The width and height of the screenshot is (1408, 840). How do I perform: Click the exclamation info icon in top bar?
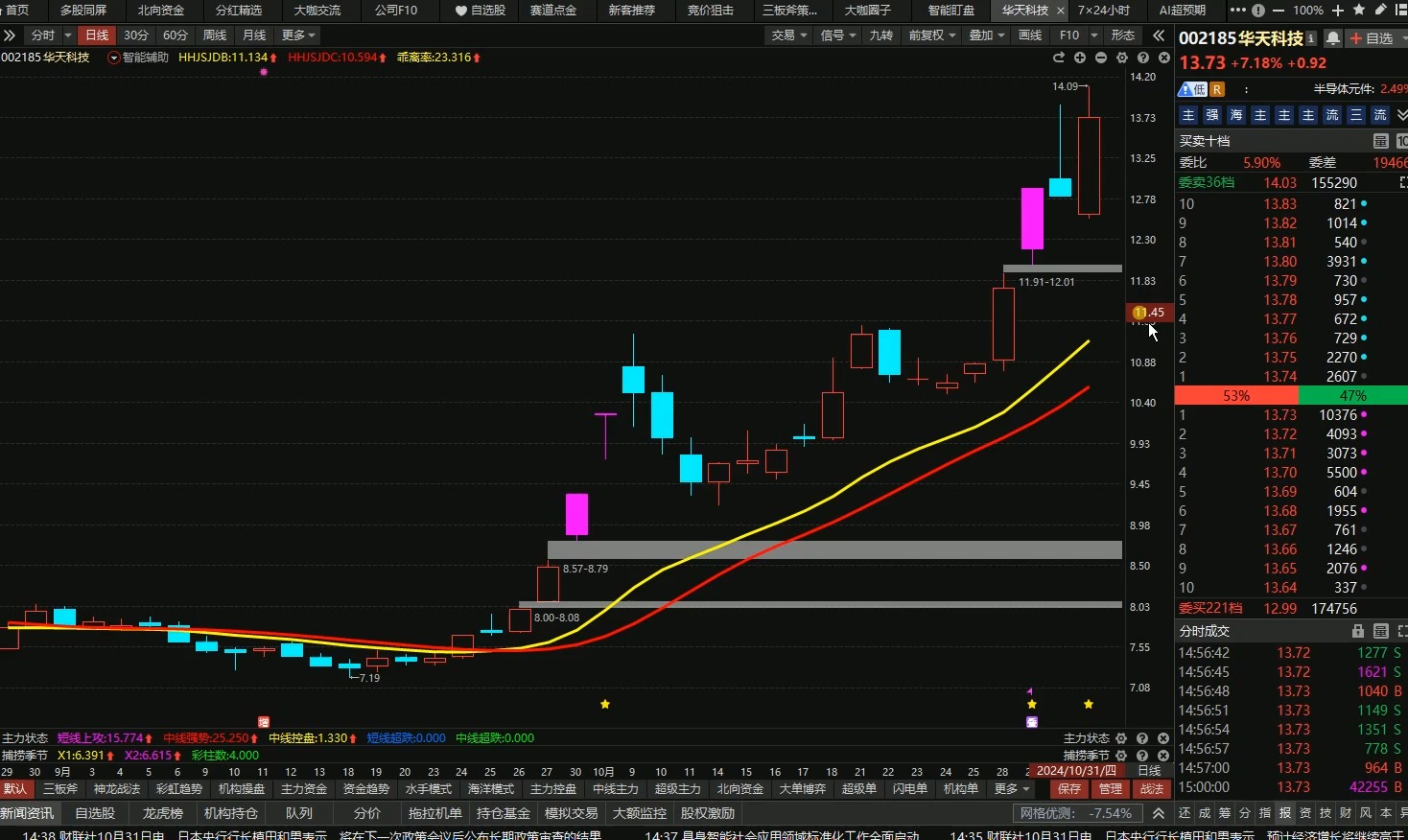point(1258,11)
